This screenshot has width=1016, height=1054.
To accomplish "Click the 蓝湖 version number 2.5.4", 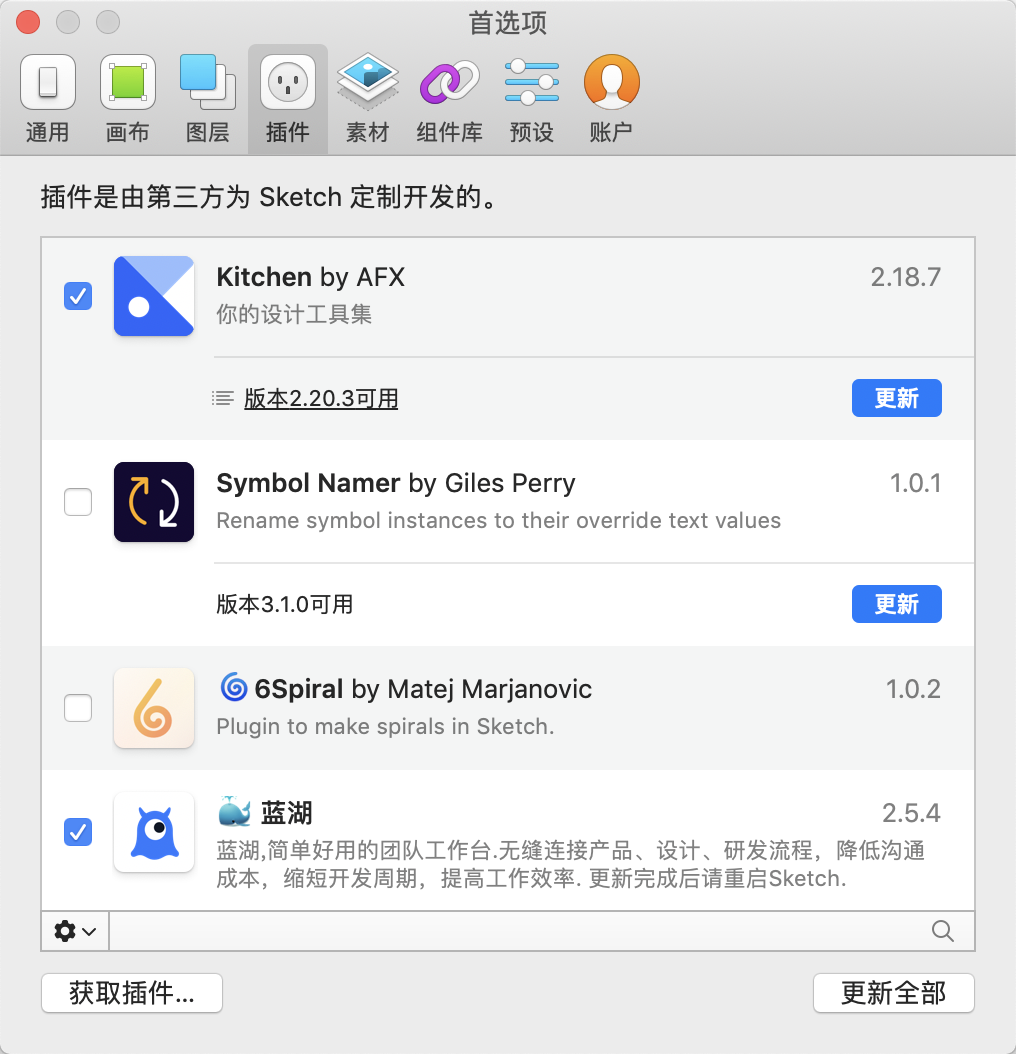I will pos(911,813).
